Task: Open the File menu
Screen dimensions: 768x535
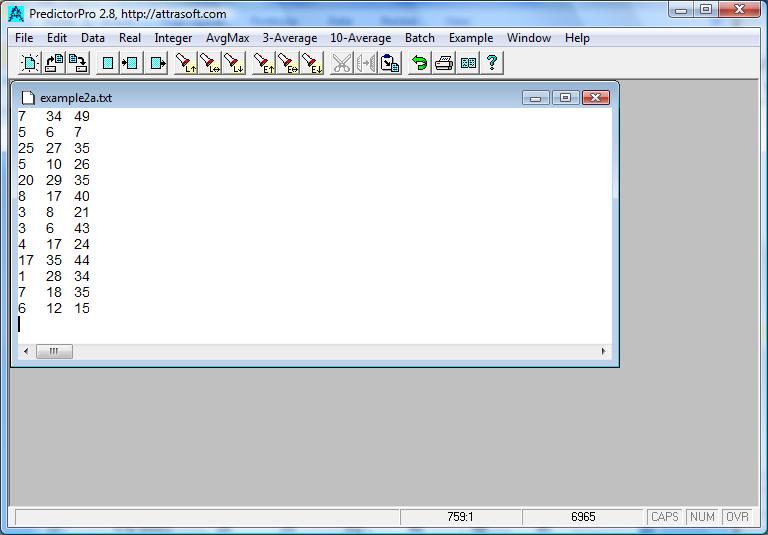Action: click(24, 38)
